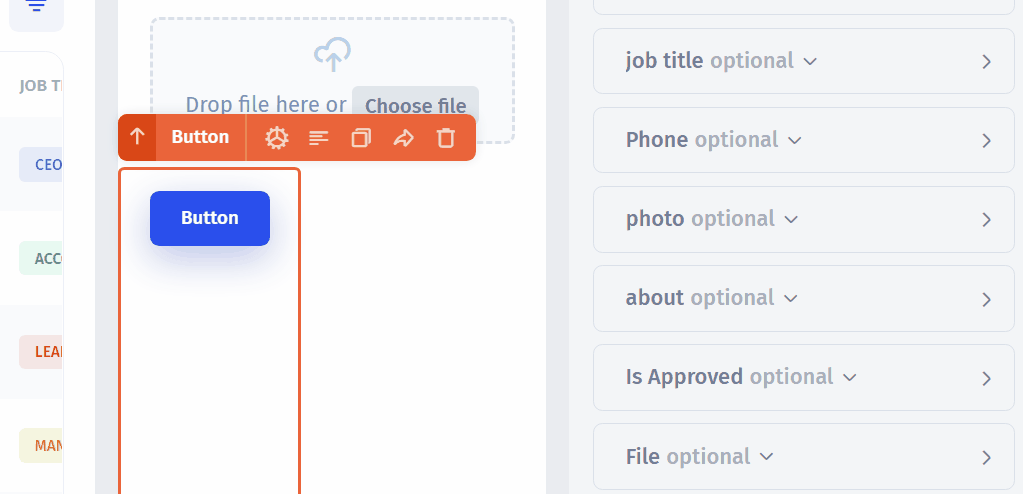Expand the about field row arrow
This screenshot has height=494, width=1023.
pos(986,299)
